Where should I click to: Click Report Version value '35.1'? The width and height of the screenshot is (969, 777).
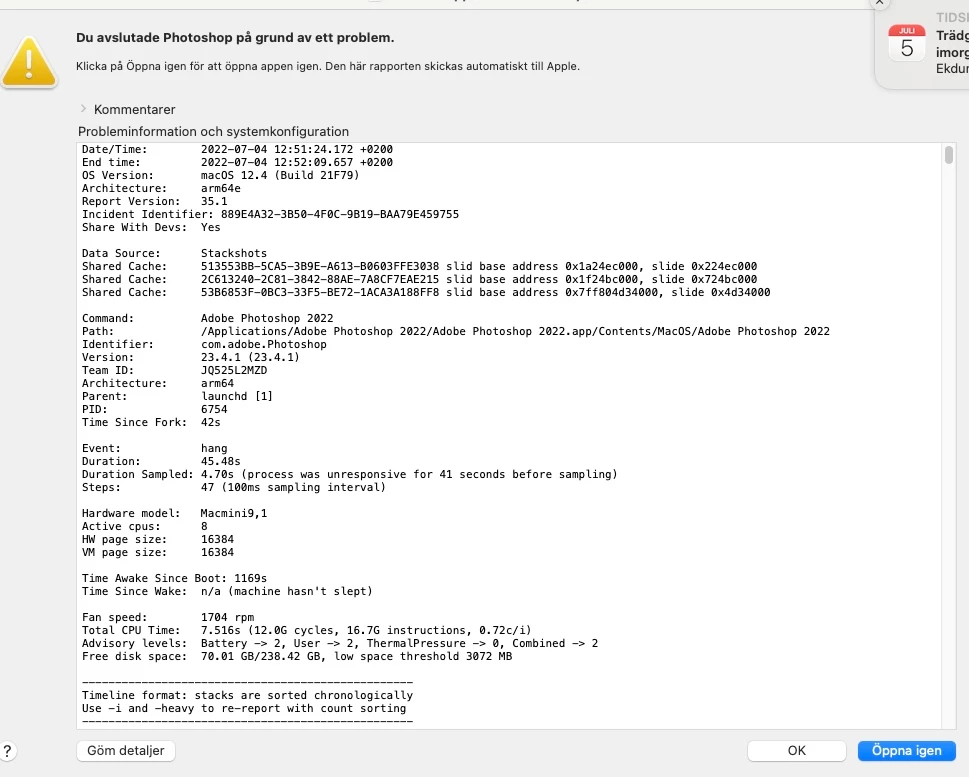[214, 201]
